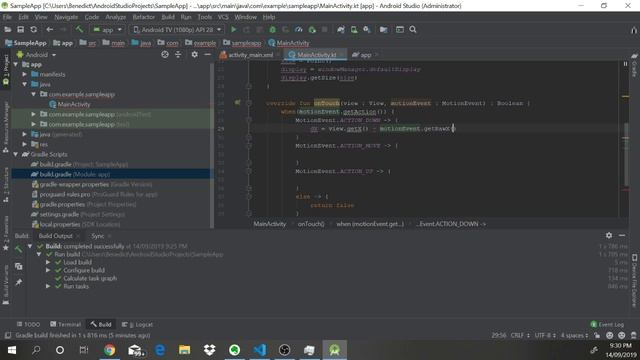
Task: Expand the Load build node
Action: click(x=48, y=262)
